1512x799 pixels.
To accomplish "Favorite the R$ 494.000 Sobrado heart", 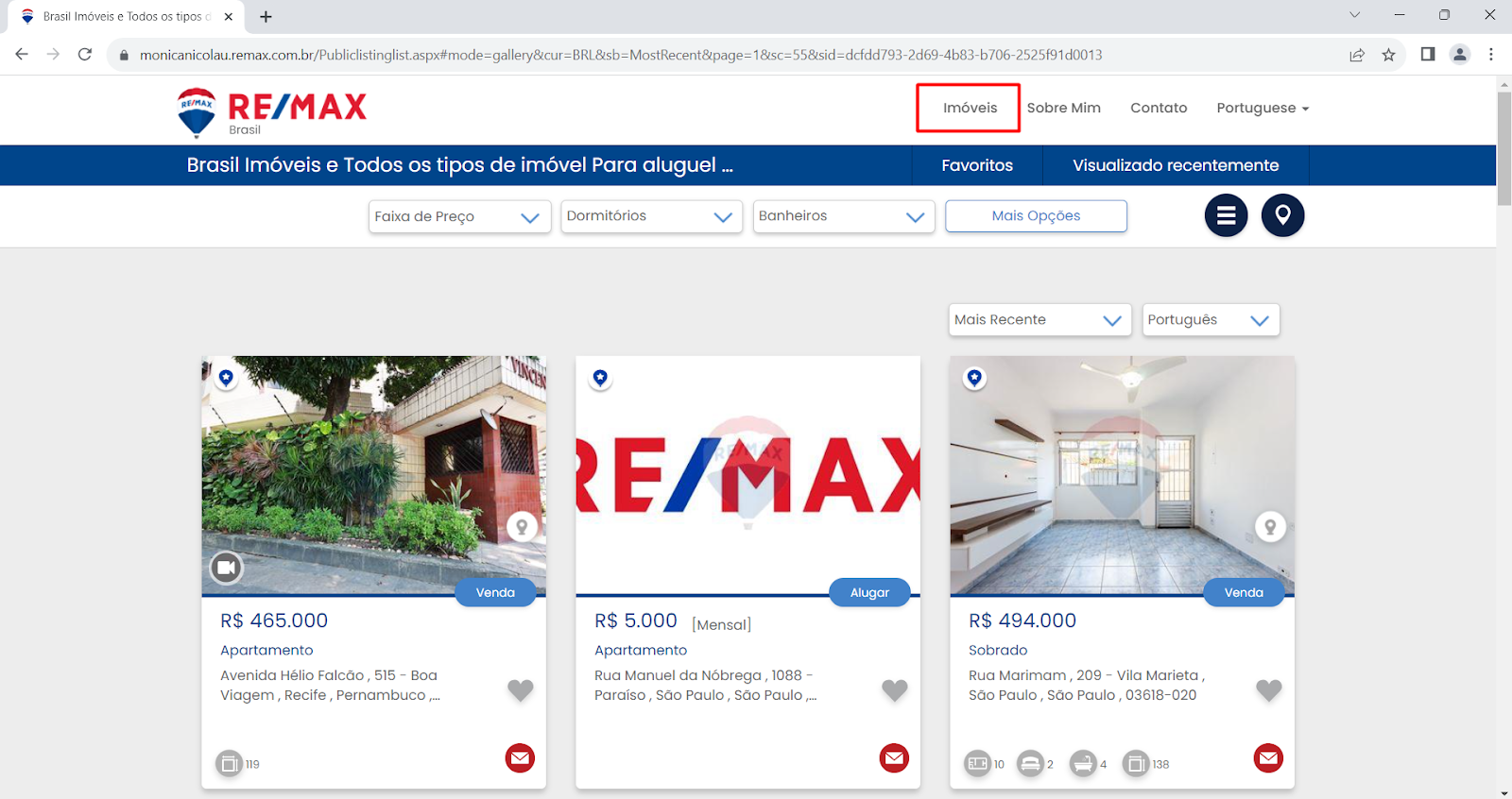I will coord(1269,690).
